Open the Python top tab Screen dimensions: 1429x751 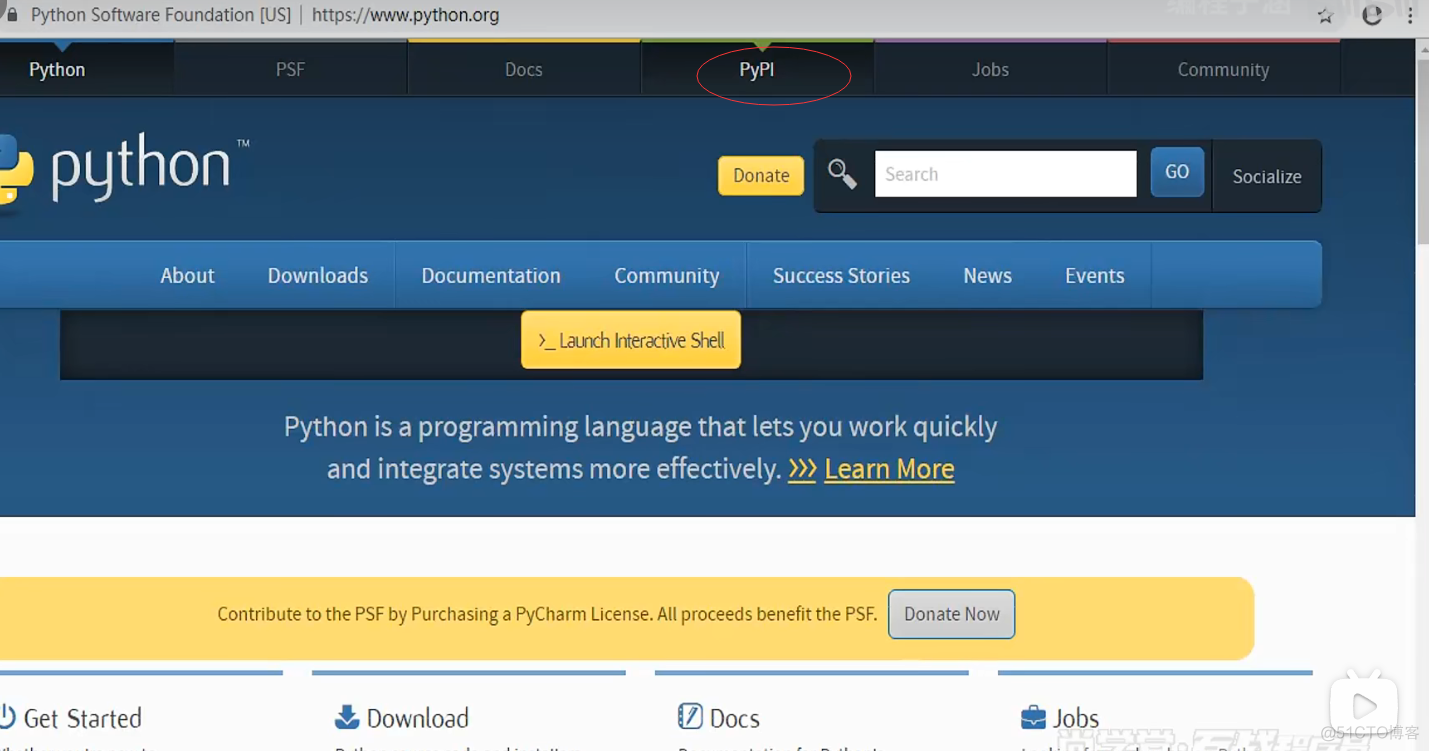point(57,70)
